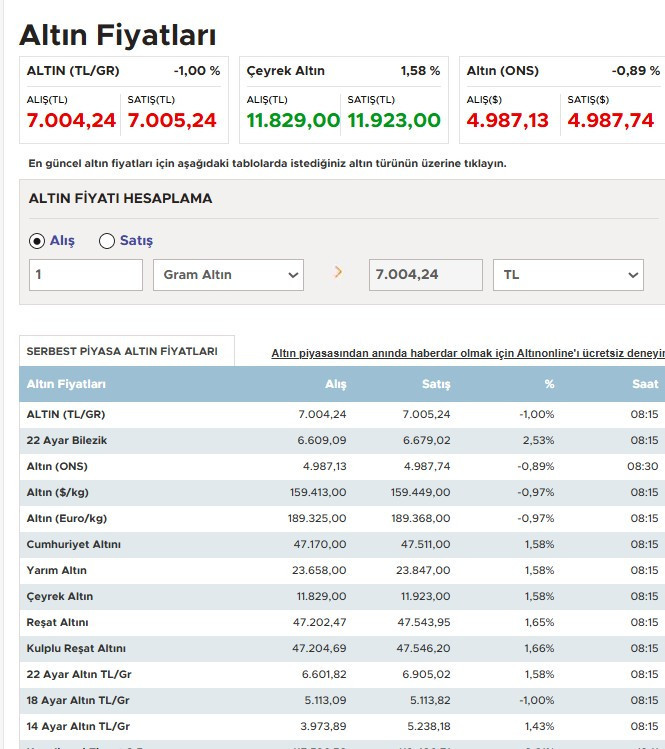Click Kulplu Reşat Altını row
Screen dimensions: 665x749
pyautogui.click(x=76, y=648)
